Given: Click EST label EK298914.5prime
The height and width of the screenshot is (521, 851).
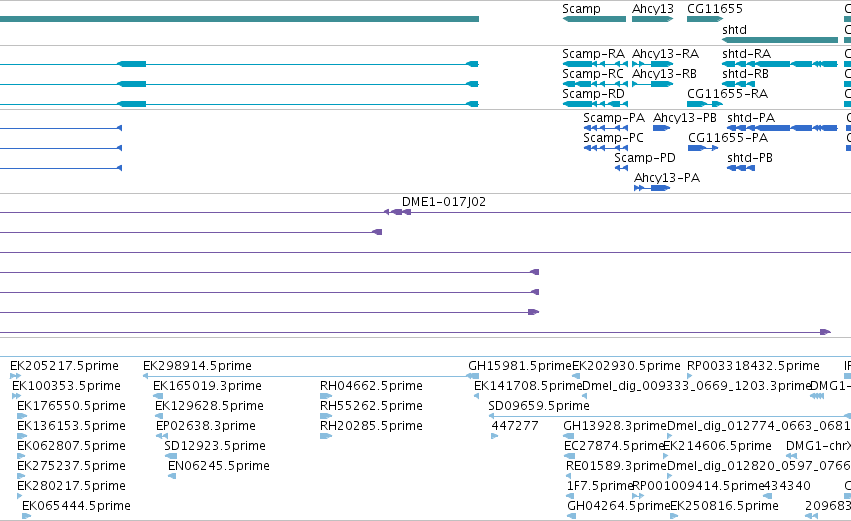Looking at the screenshot, I should pyautogui.click(x=197, y=366).
